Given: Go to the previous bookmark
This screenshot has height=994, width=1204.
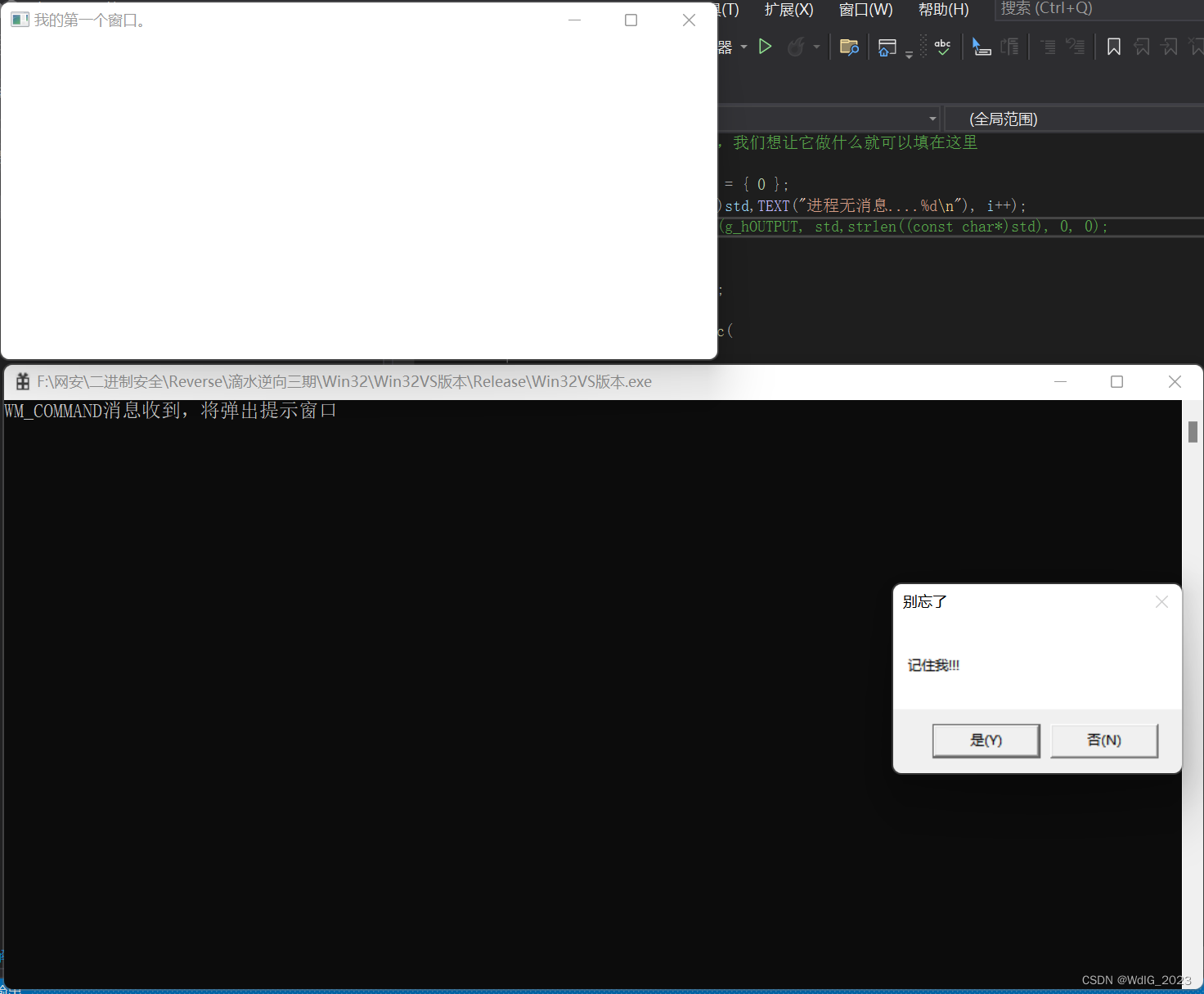Looking at the screenshot, I should point(1142,47).
